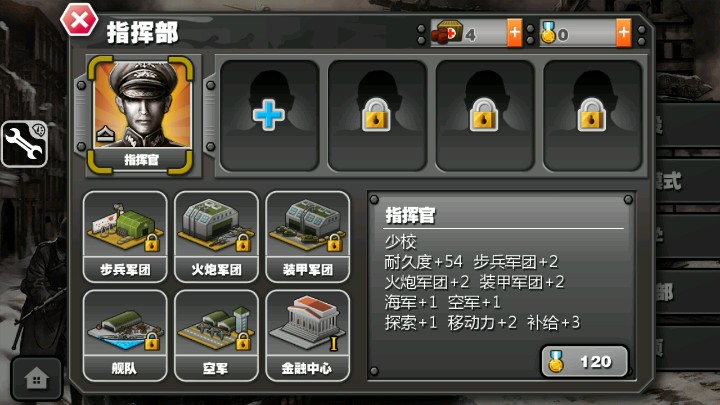Viewport: 720px width, 405px height.
Task: Open the 装甲军团 armor building
Action: [308, 236]
